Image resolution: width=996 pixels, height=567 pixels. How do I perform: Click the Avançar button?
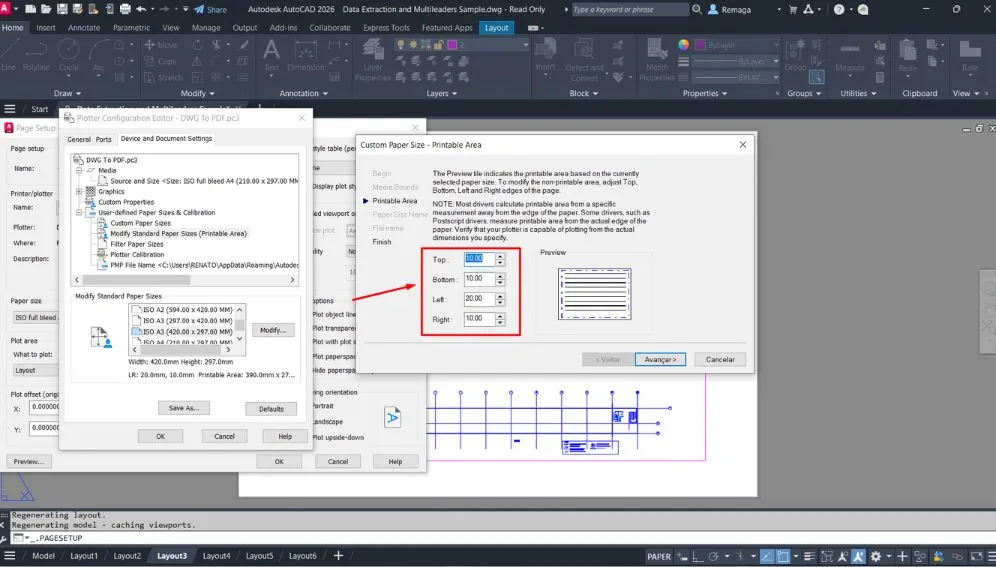[660, 359]
